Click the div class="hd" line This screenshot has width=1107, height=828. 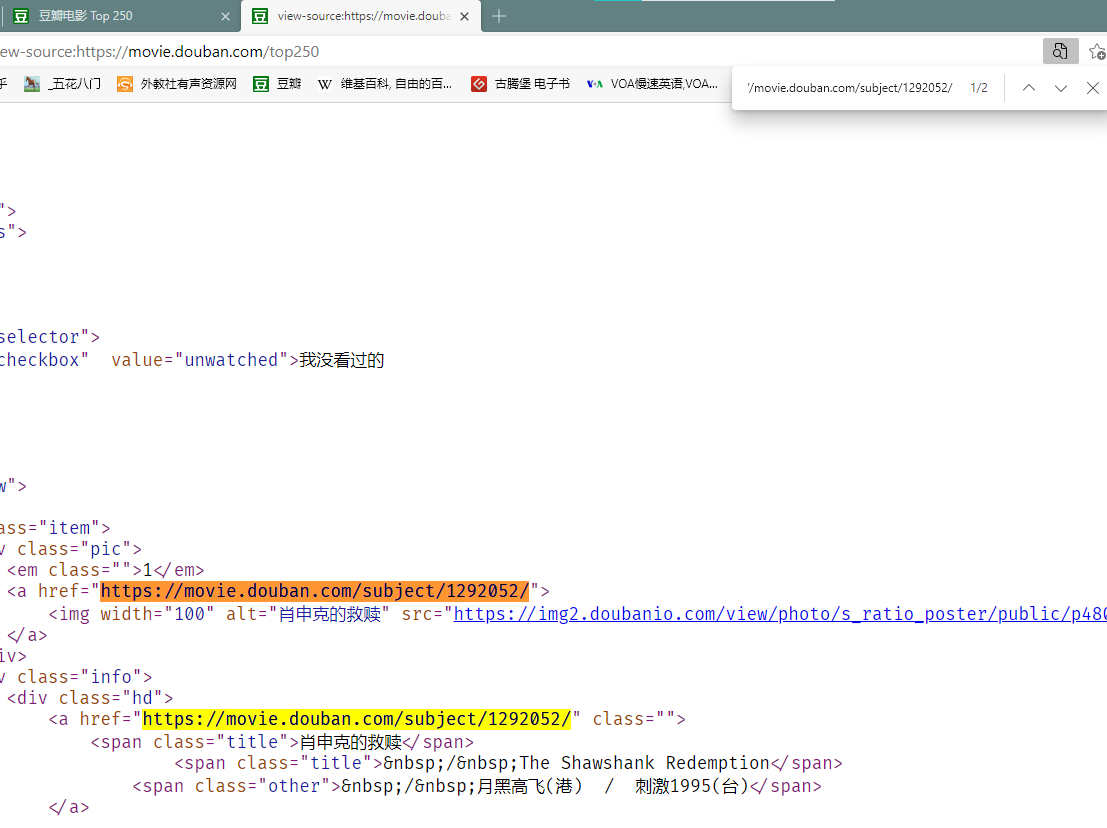tap(90, 697)
